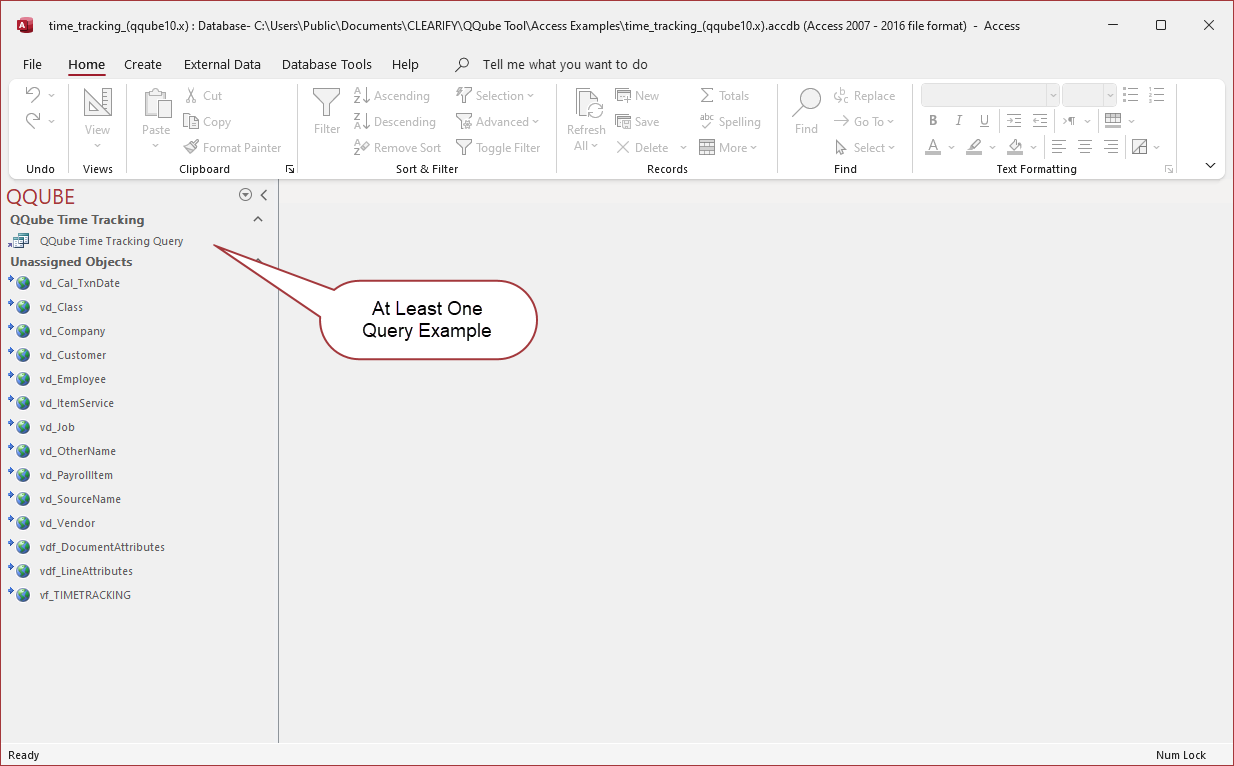Open Text Formatting dialog launcher

point(1168,170)
